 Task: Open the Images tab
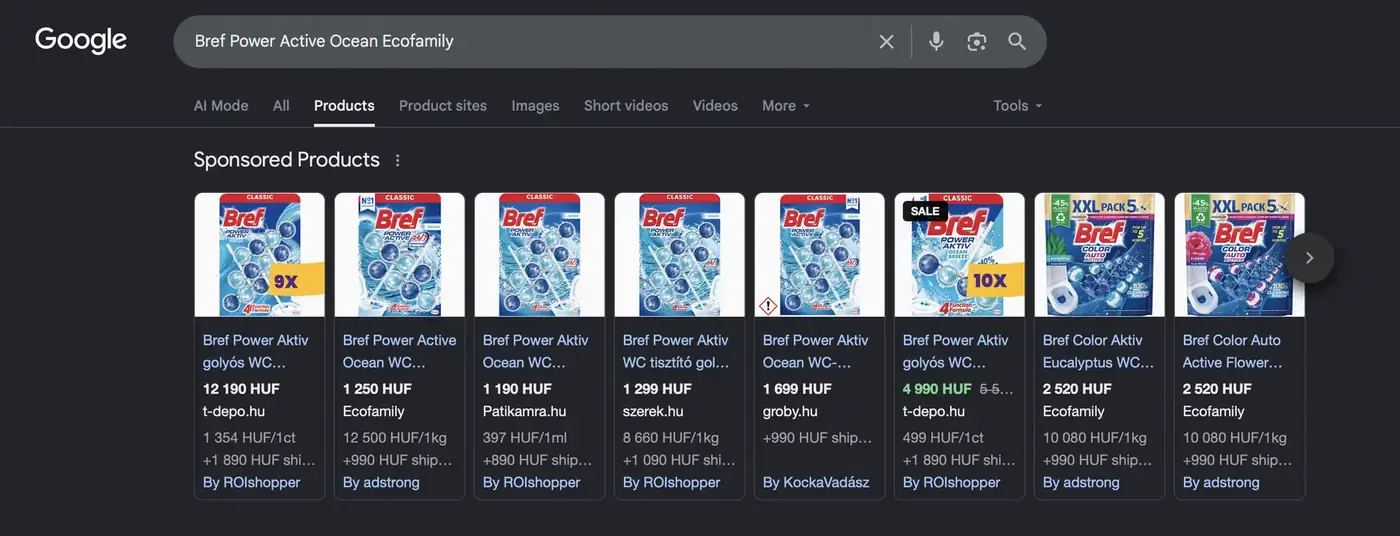[x=536, y=105]
